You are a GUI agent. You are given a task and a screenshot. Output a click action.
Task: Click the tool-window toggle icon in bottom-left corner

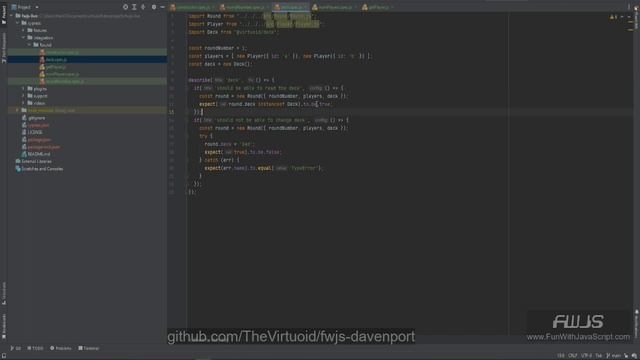(4, 356)
